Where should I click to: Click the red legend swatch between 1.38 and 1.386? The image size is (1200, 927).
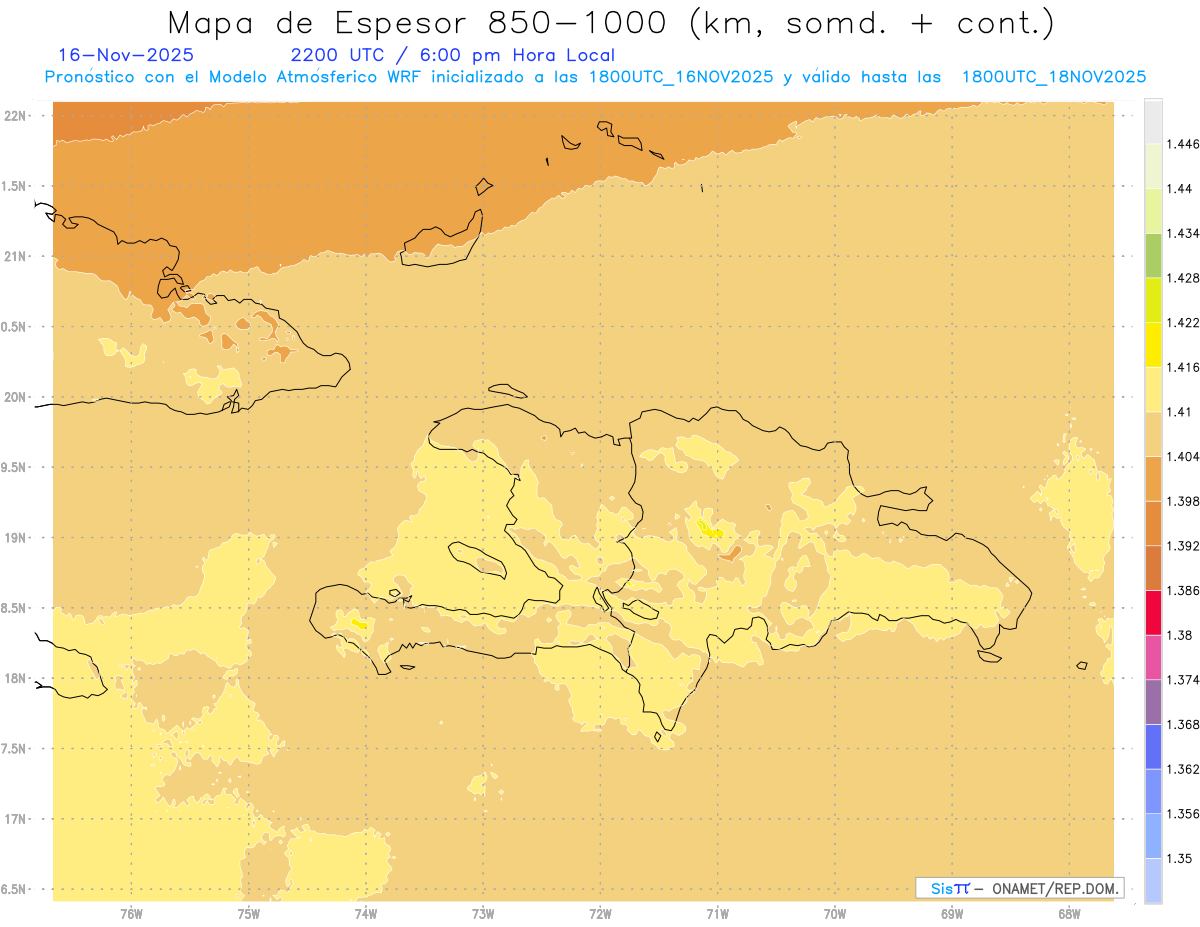(x=1153, y=612)
